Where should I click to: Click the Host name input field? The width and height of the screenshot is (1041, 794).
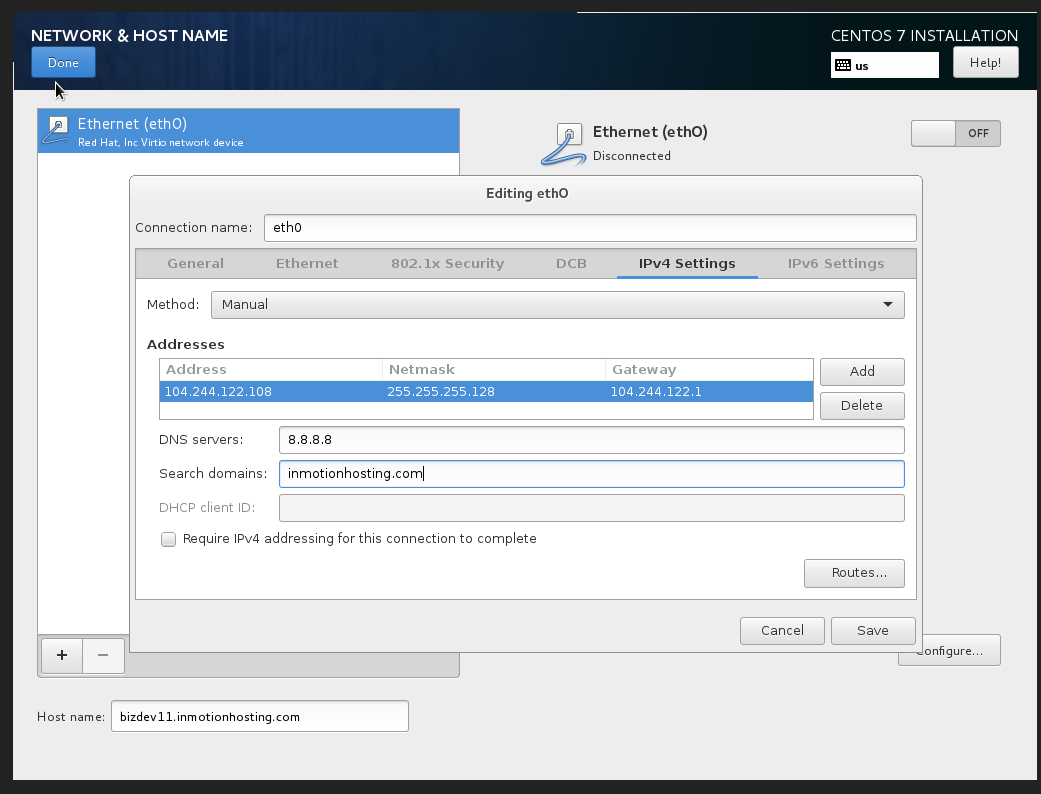pos(259,716)
